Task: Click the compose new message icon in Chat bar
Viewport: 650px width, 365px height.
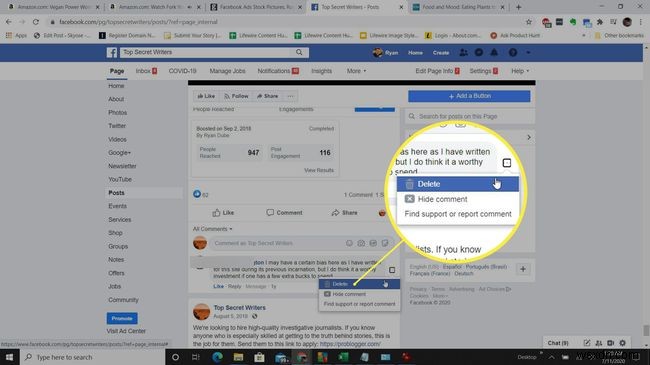Action: 587,343
